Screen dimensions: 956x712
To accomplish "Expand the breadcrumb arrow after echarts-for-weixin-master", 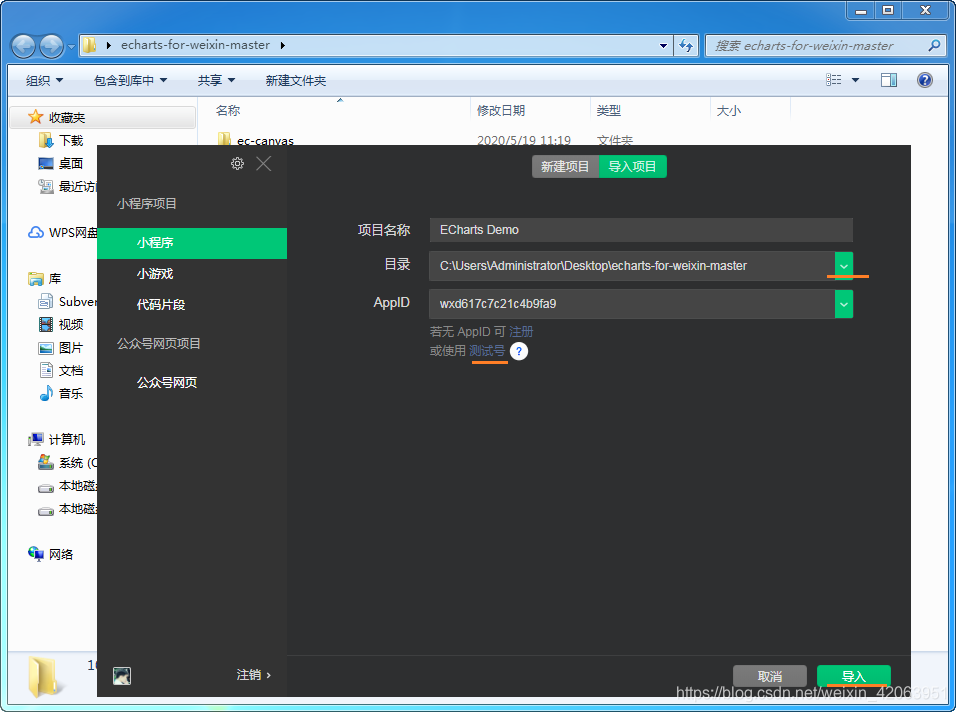I will pos(283,46).
